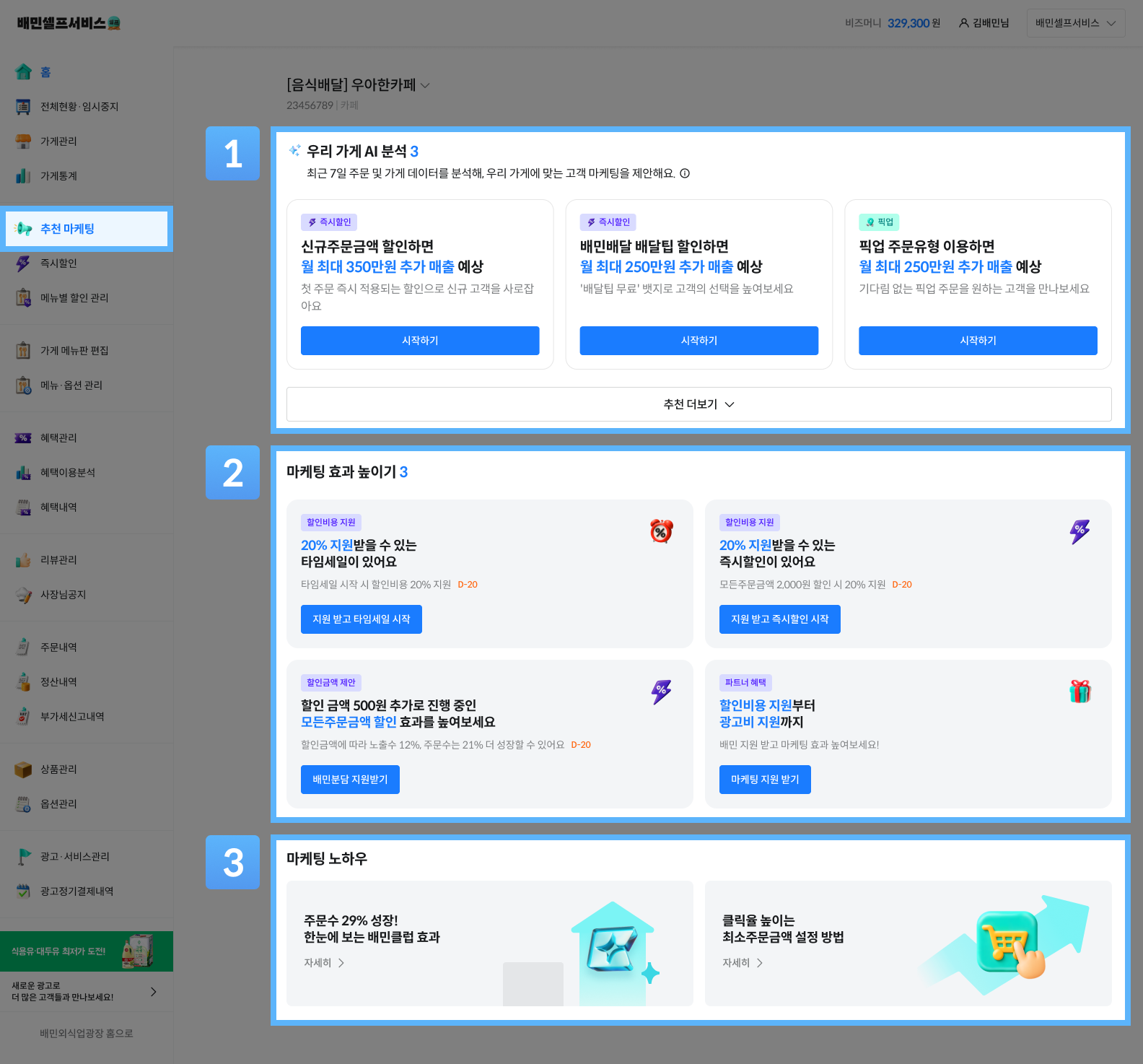Click the 추천 마케팅 megaphone icon
1143x1064 pixels.
(x=24, y=229)
